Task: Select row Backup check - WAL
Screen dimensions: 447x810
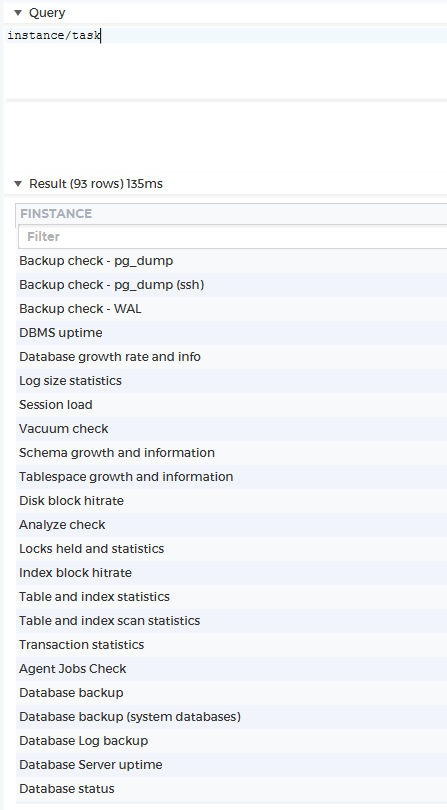Action: pos(232,309)
